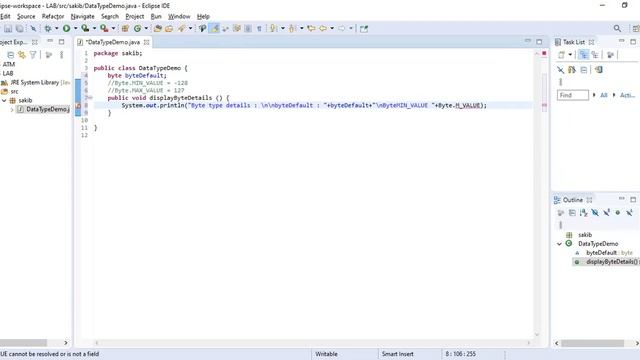
Task: Open the Debug dropdown arrow
Action: point(56,29)
